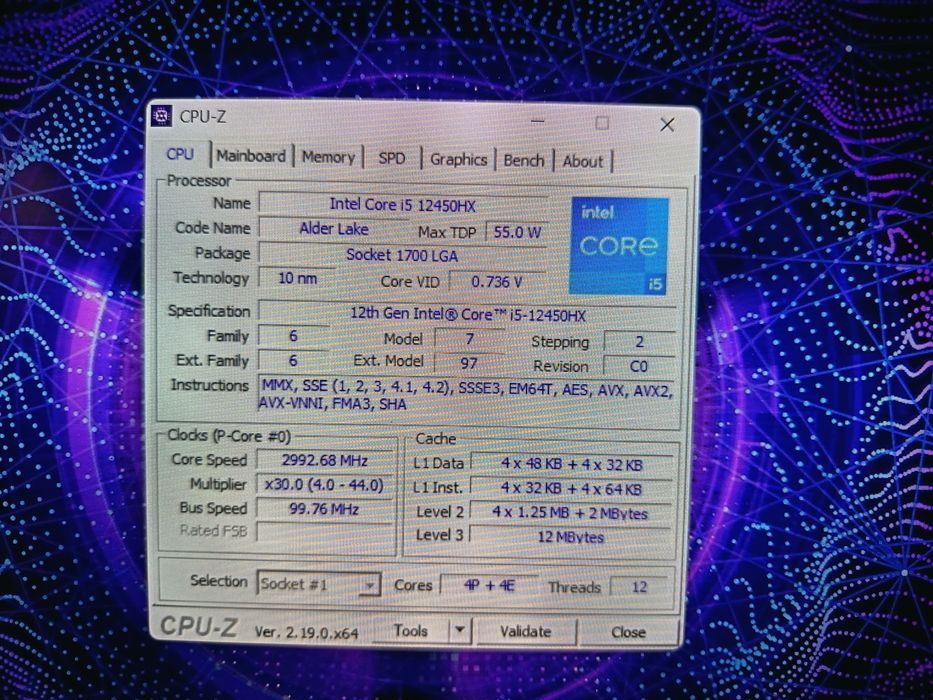Click the instructions list starting with MMX, SSE
933x700 pixels.
[466, 396]
